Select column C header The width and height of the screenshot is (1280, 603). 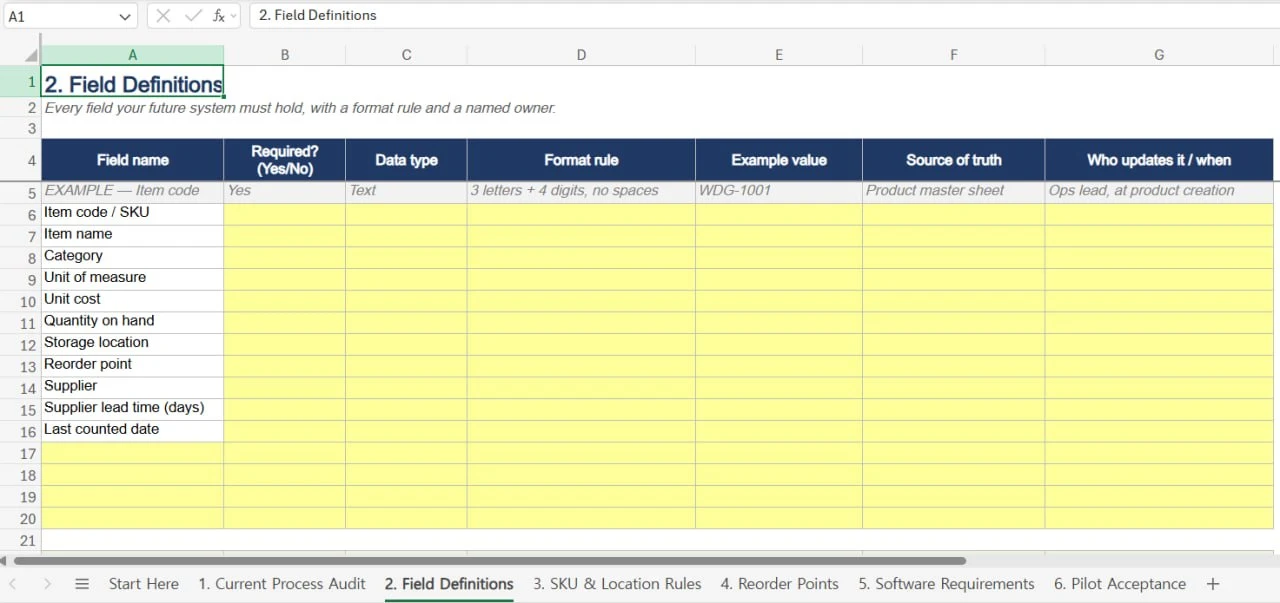click(406, 55)
